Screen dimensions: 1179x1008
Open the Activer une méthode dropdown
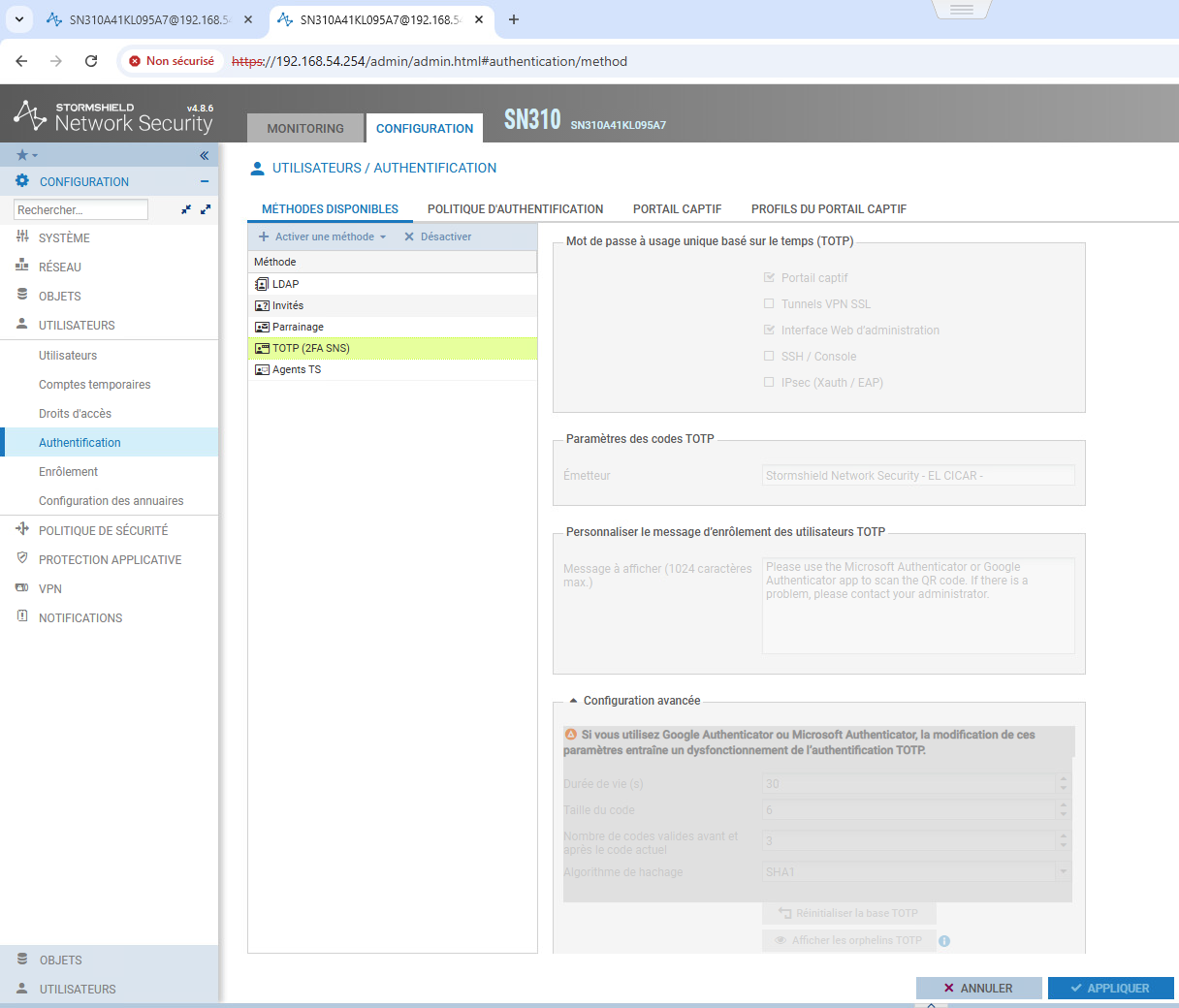point(319,236)
